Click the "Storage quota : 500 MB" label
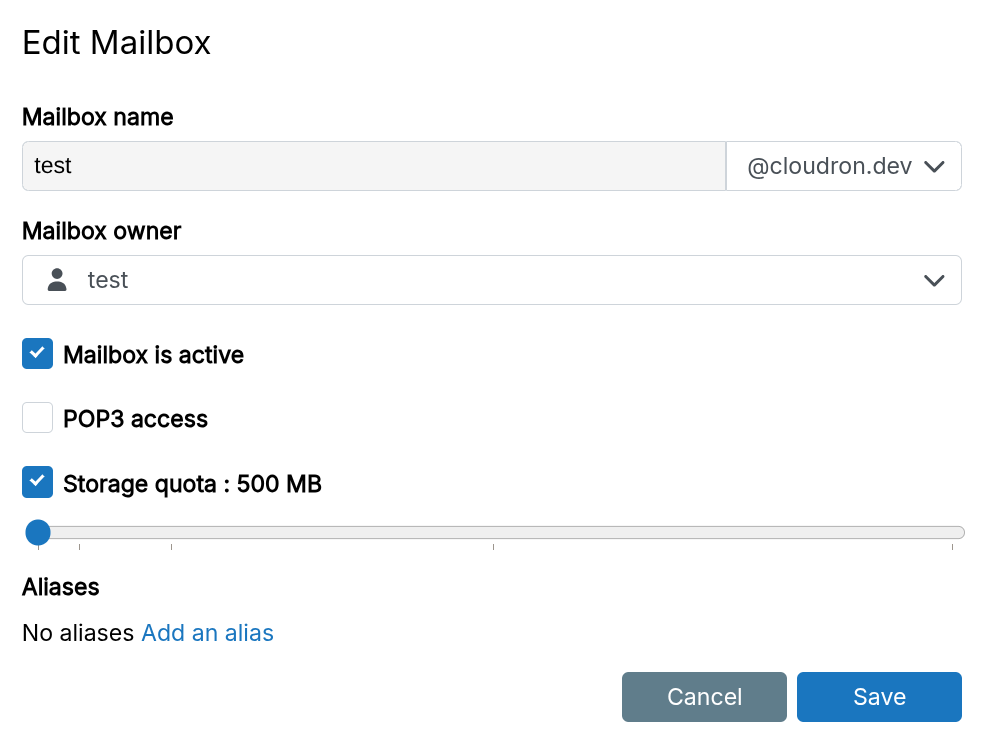This screenshot has width=983, height=743. click(x=192, y=484)
